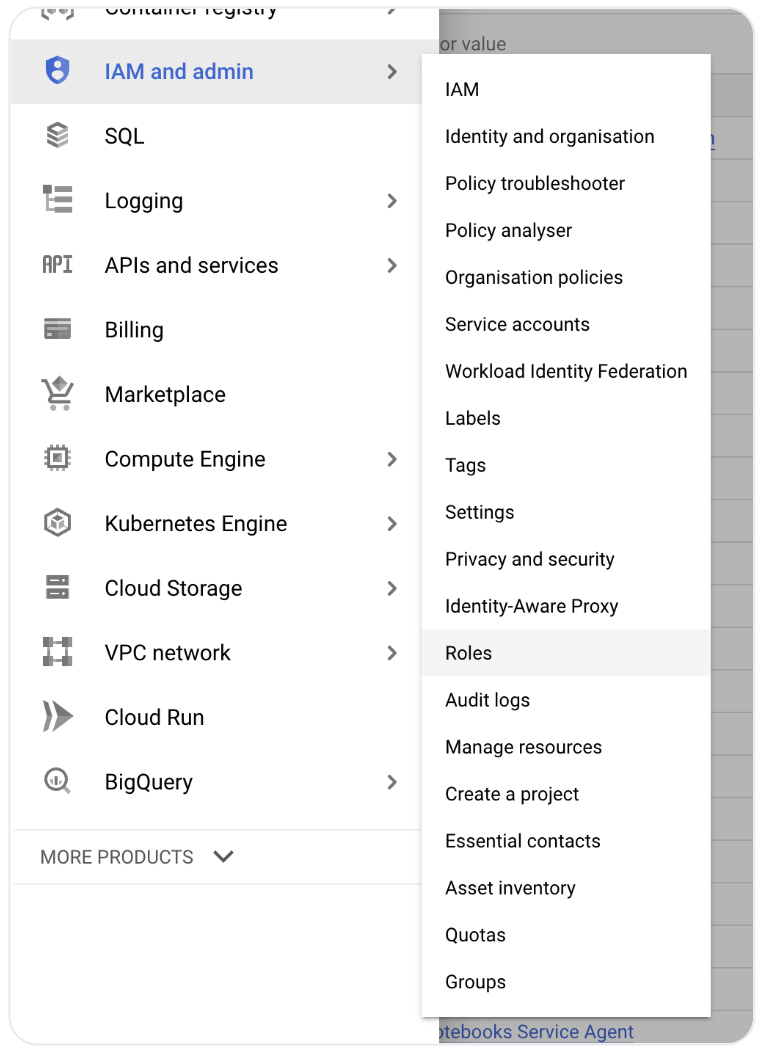Screen dimensions: 764x1054
Task: Click the APIs and services API icon
Action: (57, 265)
